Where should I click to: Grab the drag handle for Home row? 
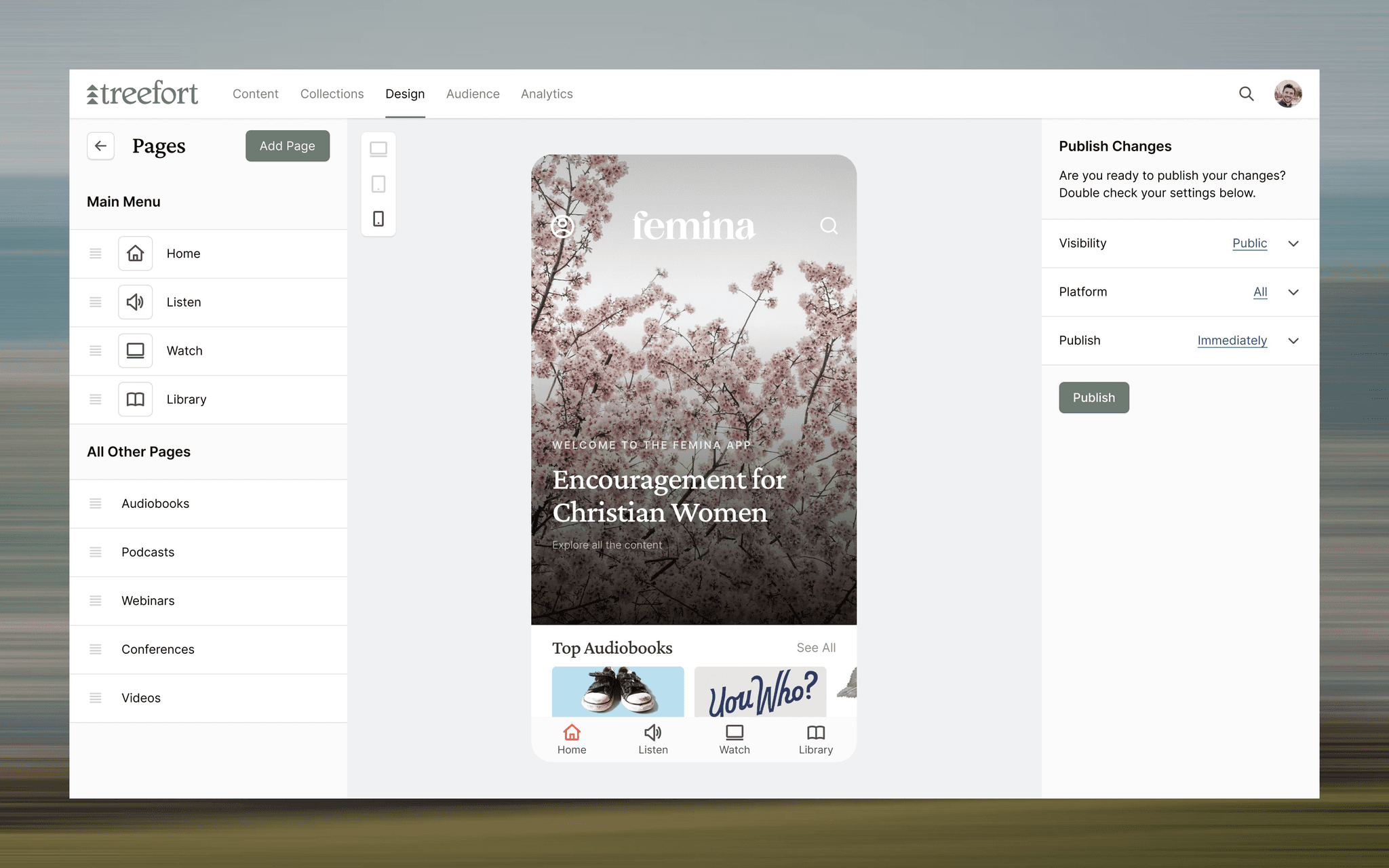pyautogui.click(x=96, y=254)
